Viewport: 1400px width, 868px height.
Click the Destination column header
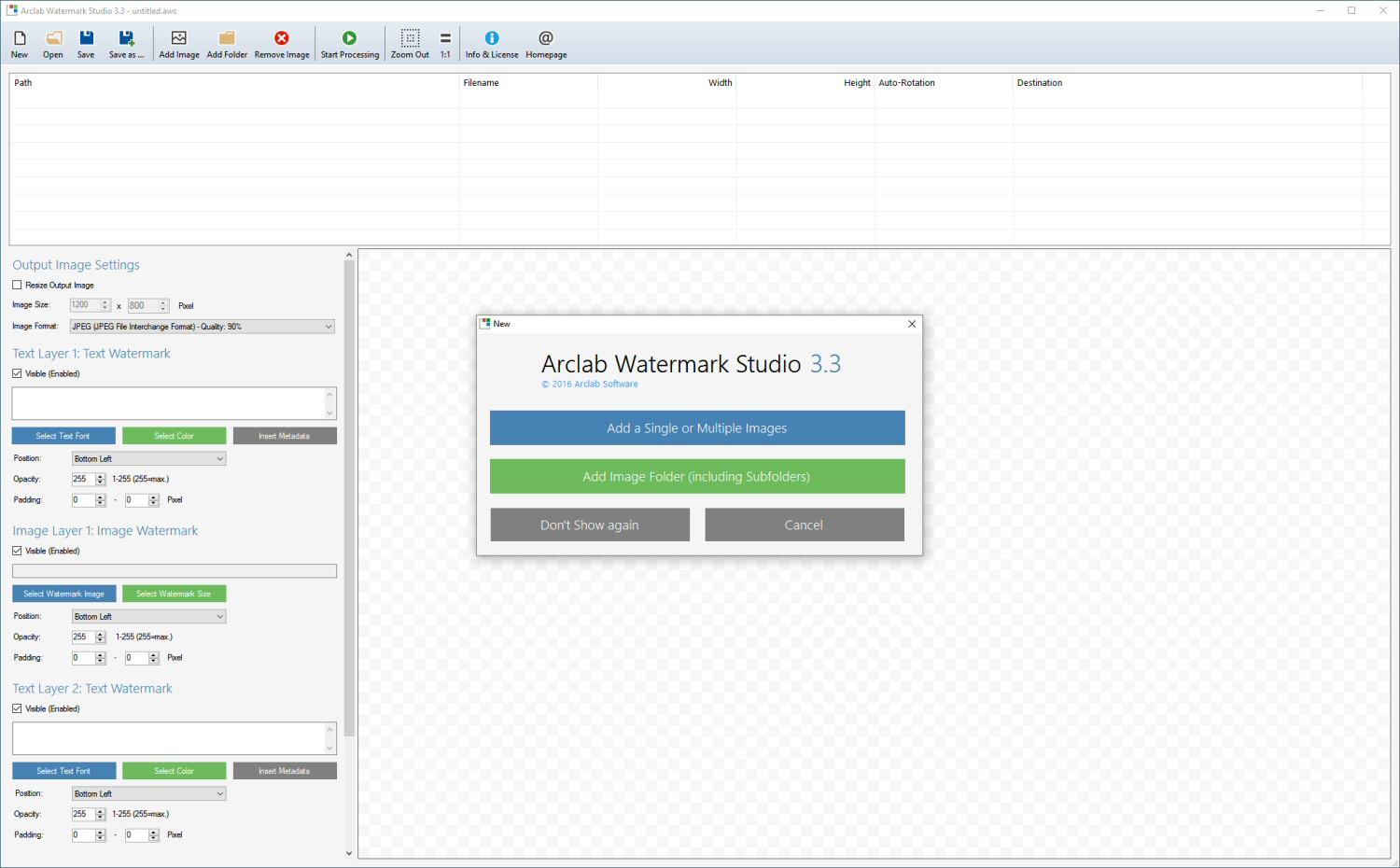pos(1187,83)
